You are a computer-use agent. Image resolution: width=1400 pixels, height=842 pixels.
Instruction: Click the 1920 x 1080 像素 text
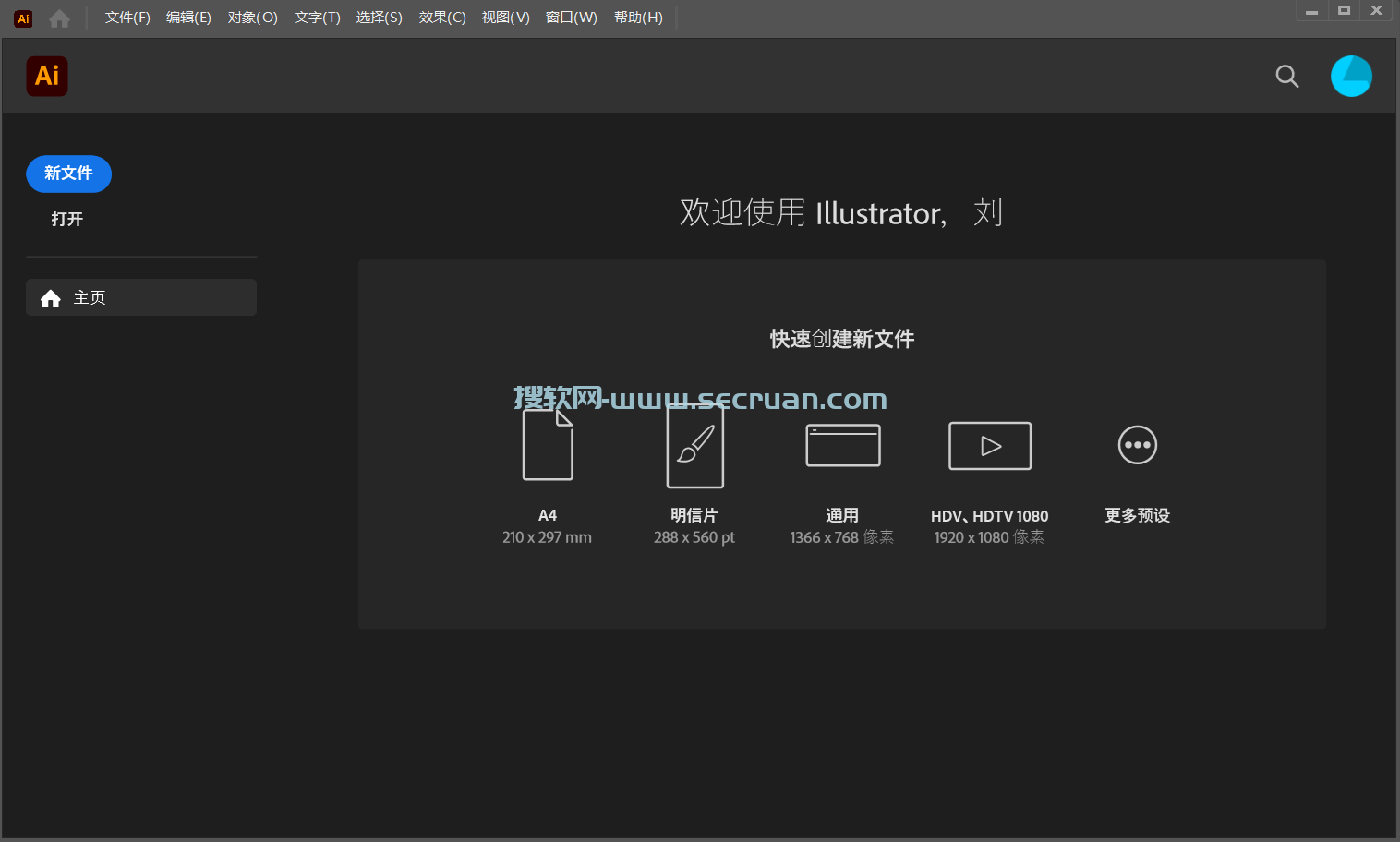989,537
